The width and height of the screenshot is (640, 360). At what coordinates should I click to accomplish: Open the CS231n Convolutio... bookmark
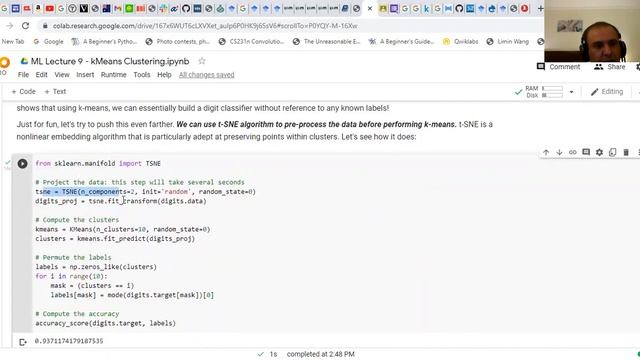pos(251,41)
